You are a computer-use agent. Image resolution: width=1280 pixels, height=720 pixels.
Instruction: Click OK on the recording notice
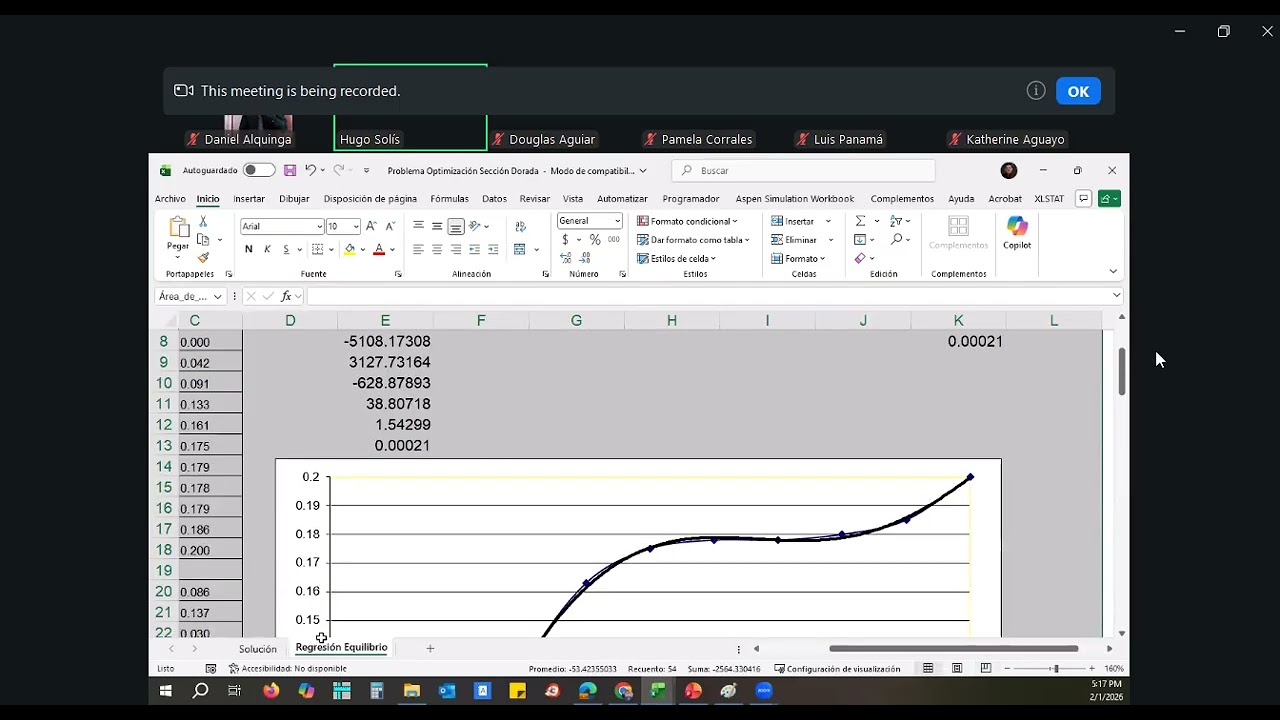point(1078,91)
